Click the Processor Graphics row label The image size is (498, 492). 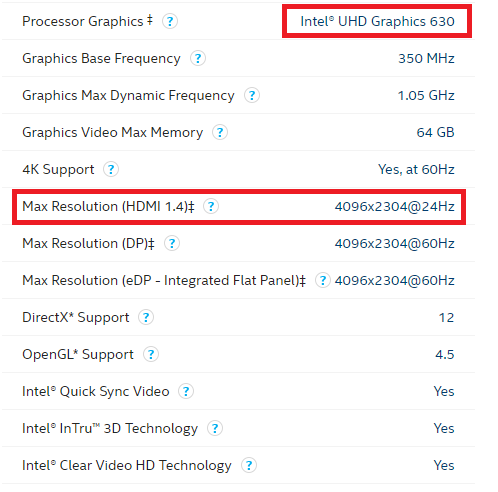pyautogui.click(x=87, y=22)
